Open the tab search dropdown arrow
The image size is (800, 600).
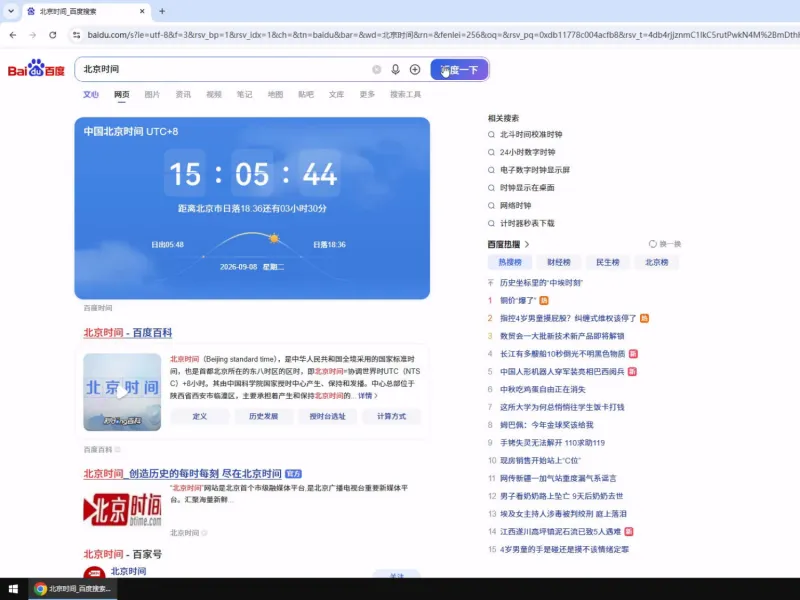tap(11, 11)
